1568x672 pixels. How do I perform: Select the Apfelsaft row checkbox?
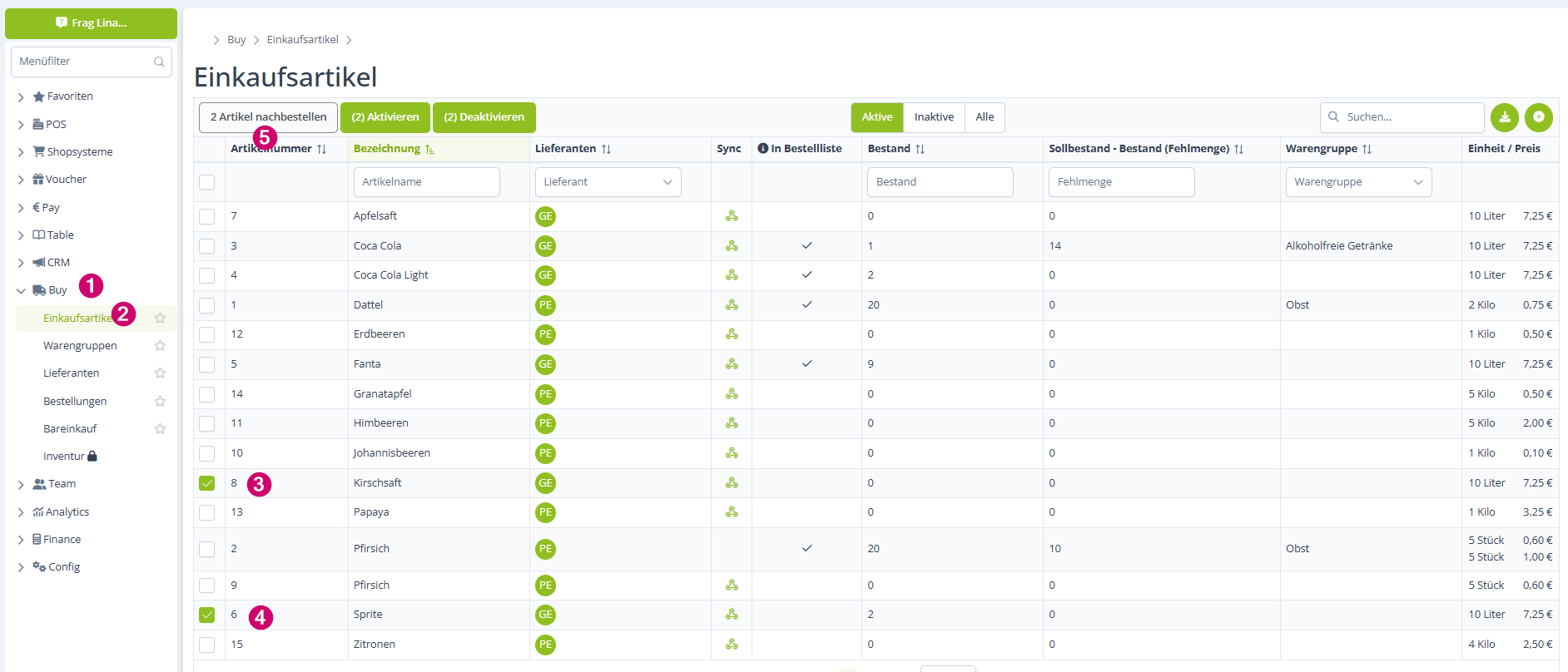coord(207,216)
